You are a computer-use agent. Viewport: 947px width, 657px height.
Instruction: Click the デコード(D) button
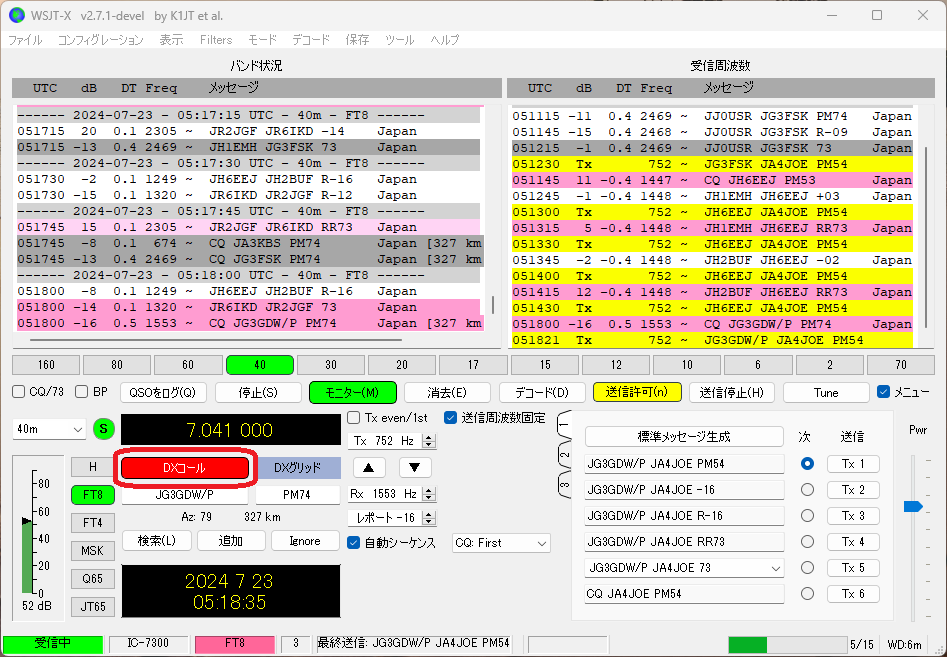(542, 393)
